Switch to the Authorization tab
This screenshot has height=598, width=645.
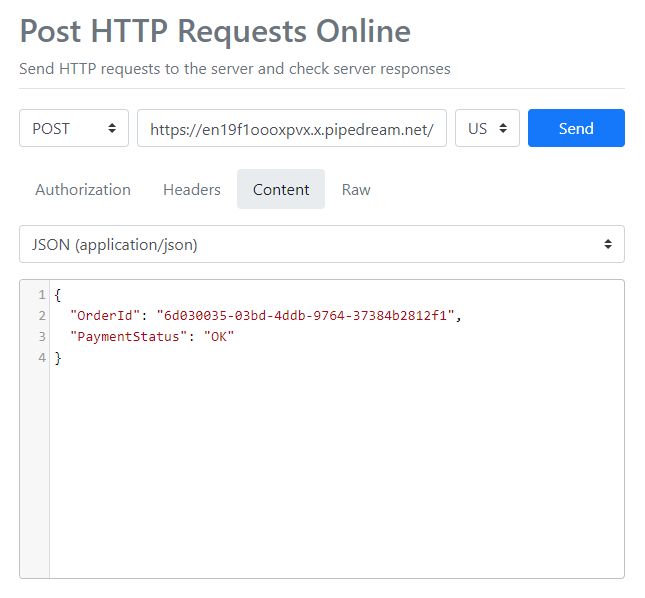click(x=83, y=190)
